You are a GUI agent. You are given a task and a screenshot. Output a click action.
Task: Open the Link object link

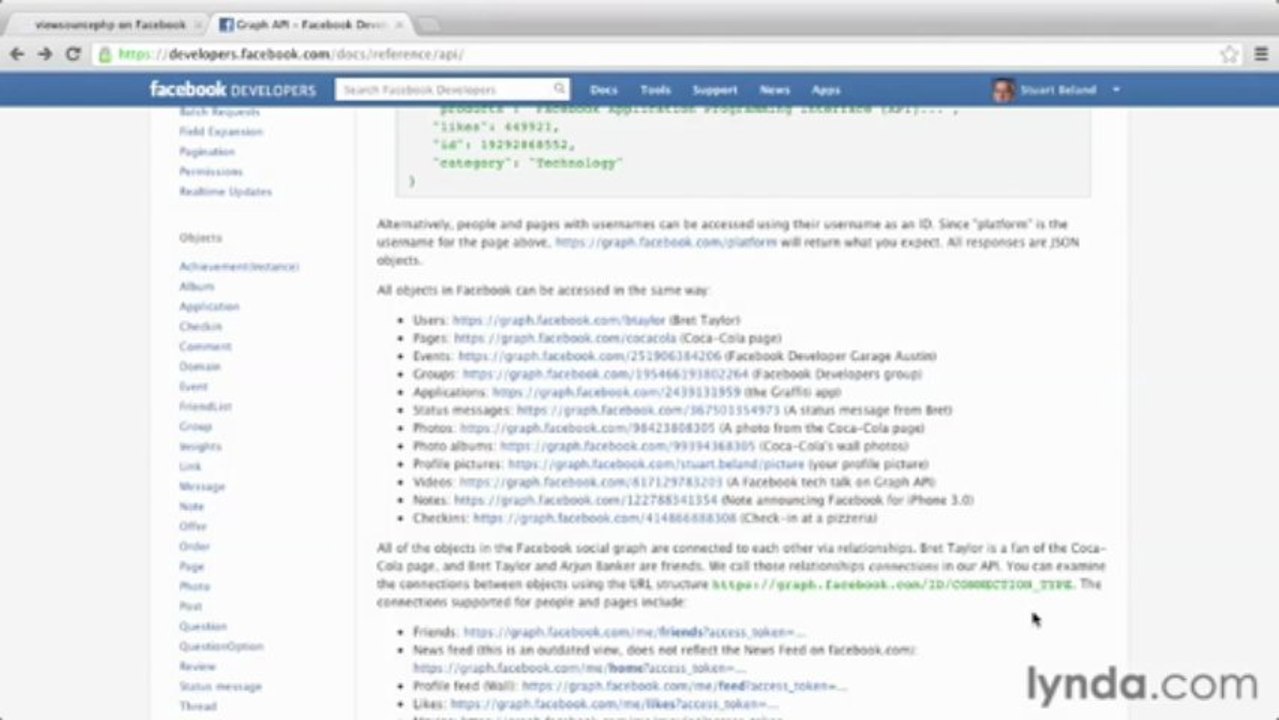point(190,467)
